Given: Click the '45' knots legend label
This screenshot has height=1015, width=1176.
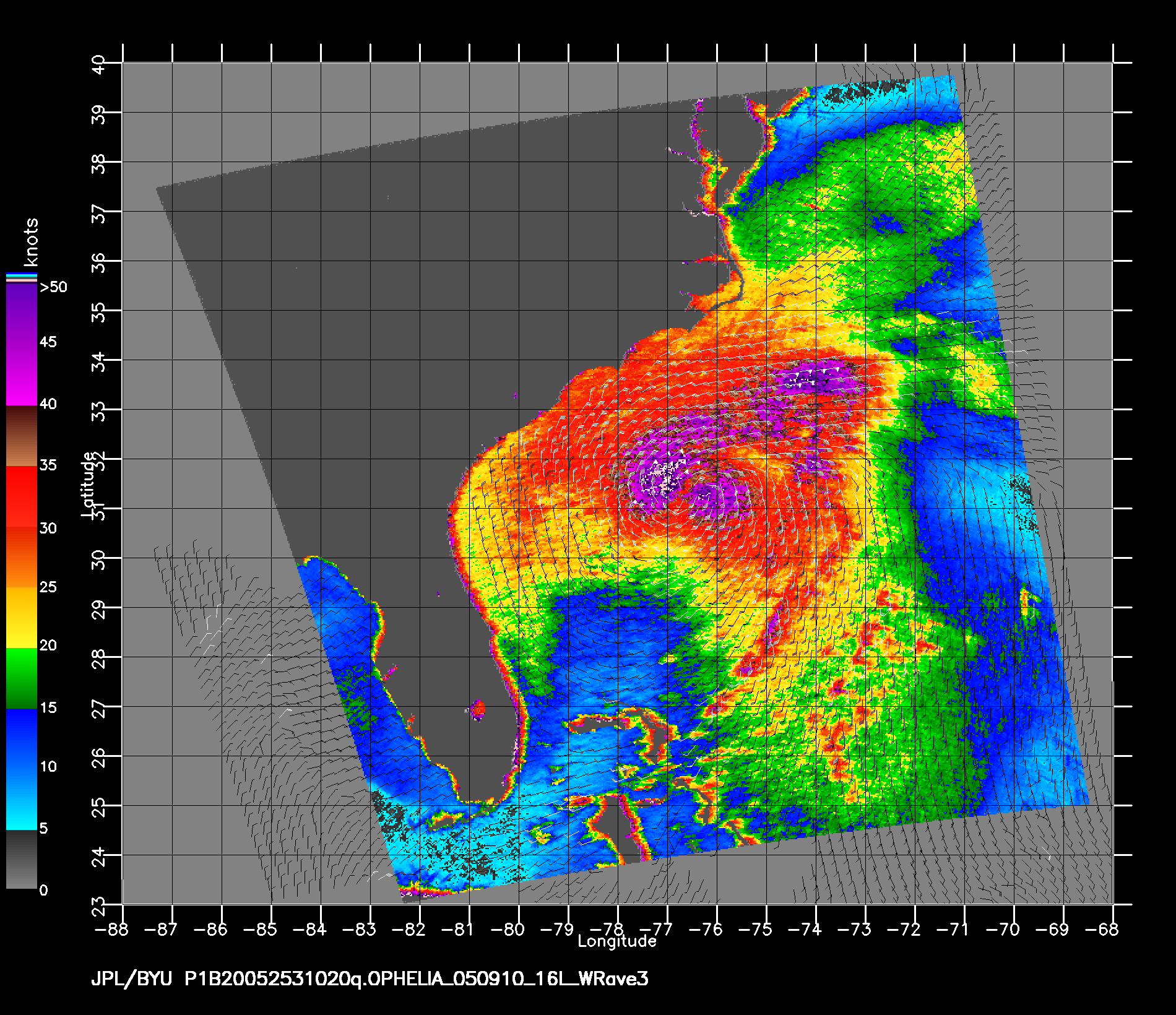Looking at the screenshot, I should [x=48, y=342].
